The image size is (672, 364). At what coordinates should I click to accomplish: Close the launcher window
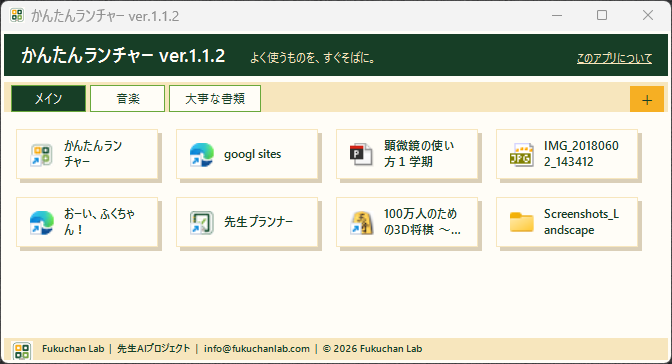[648, 15]
